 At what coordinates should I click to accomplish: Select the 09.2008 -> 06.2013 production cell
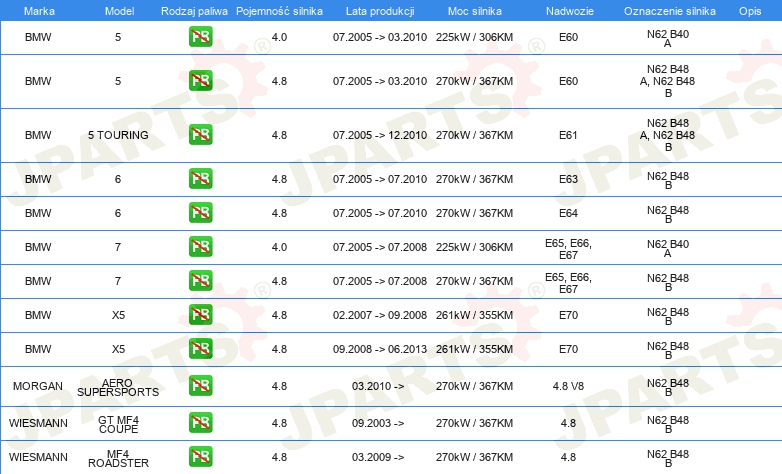(380, 349)
